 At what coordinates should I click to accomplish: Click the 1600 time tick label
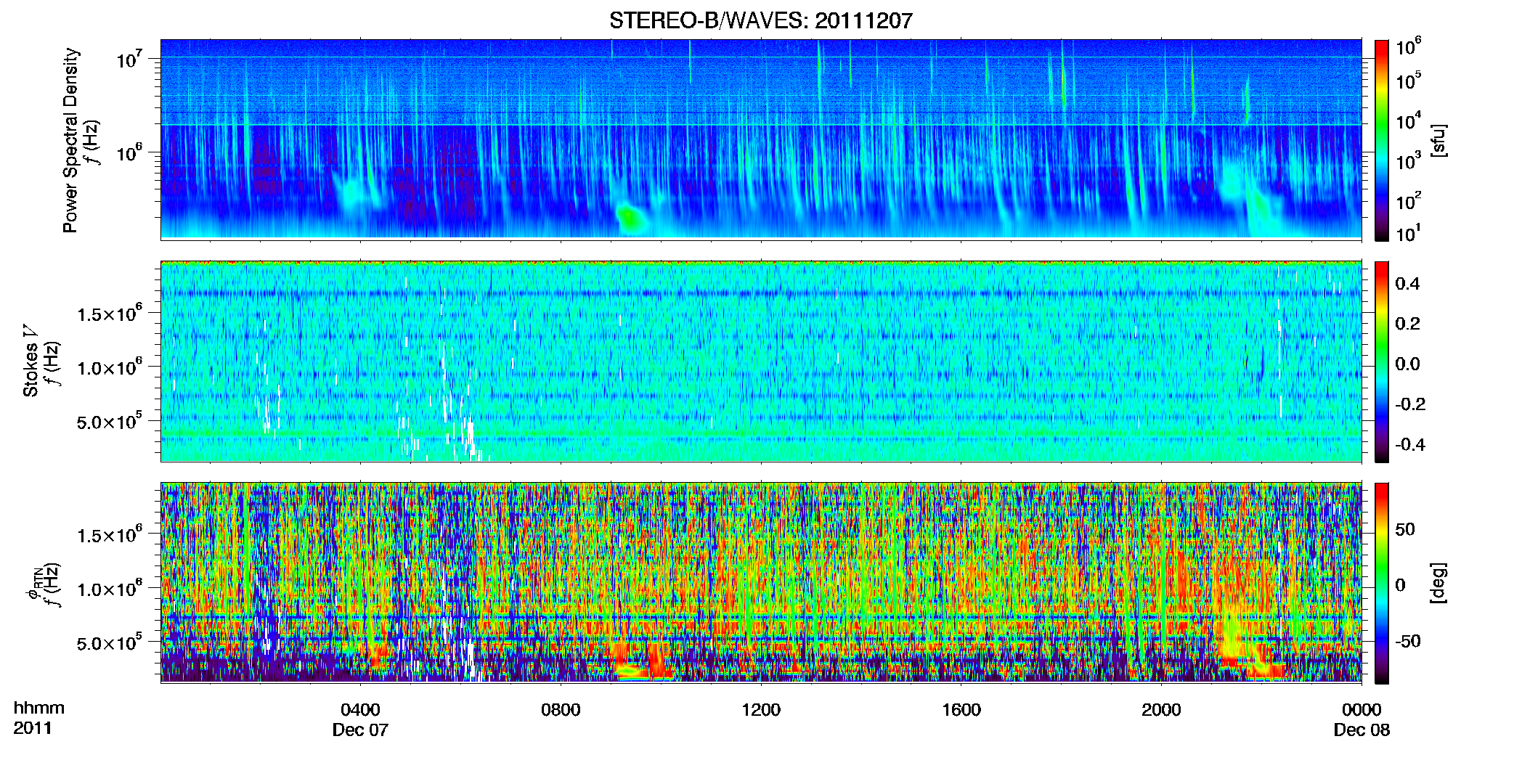pos(961,710)
